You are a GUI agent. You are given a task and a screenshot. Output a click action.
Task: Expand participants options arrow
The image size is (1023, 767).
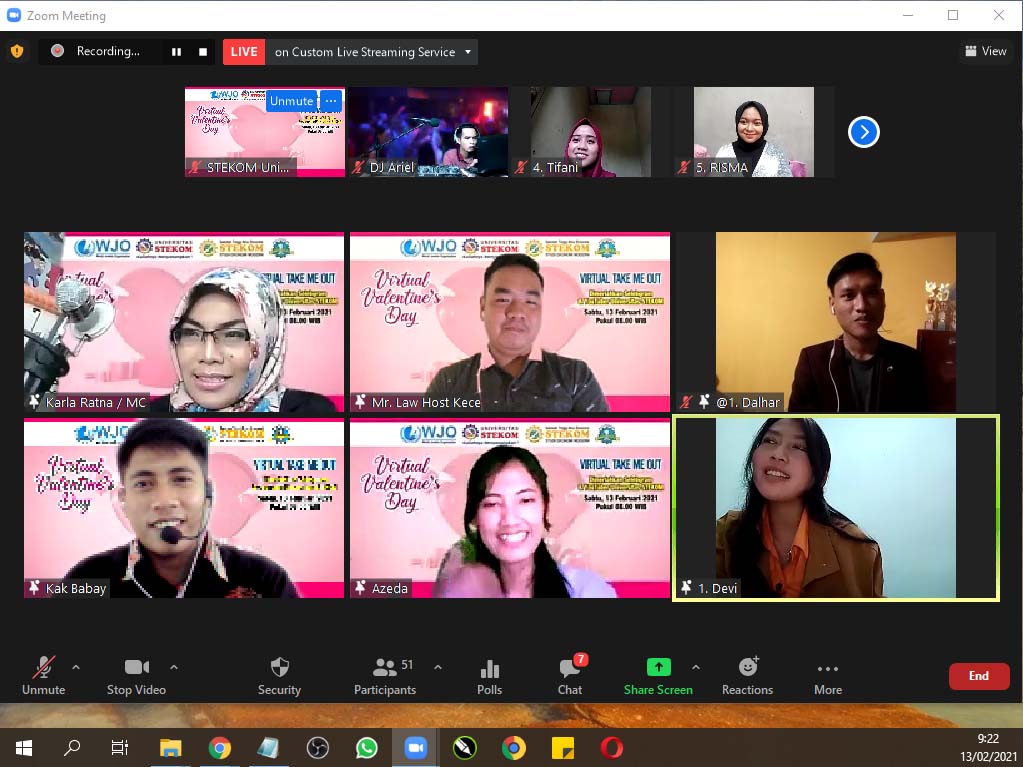[438, 667]
